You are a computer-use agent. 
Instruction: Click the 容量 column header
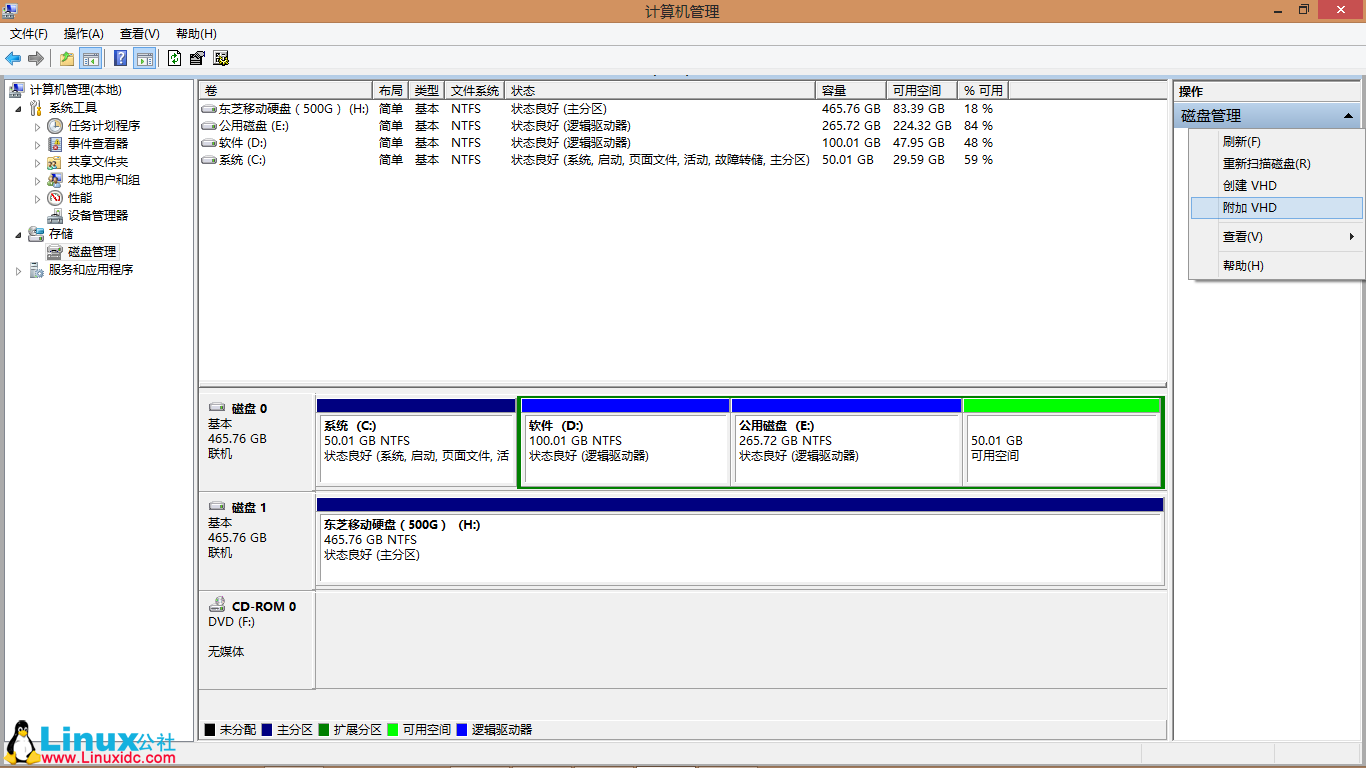[850, 91]
